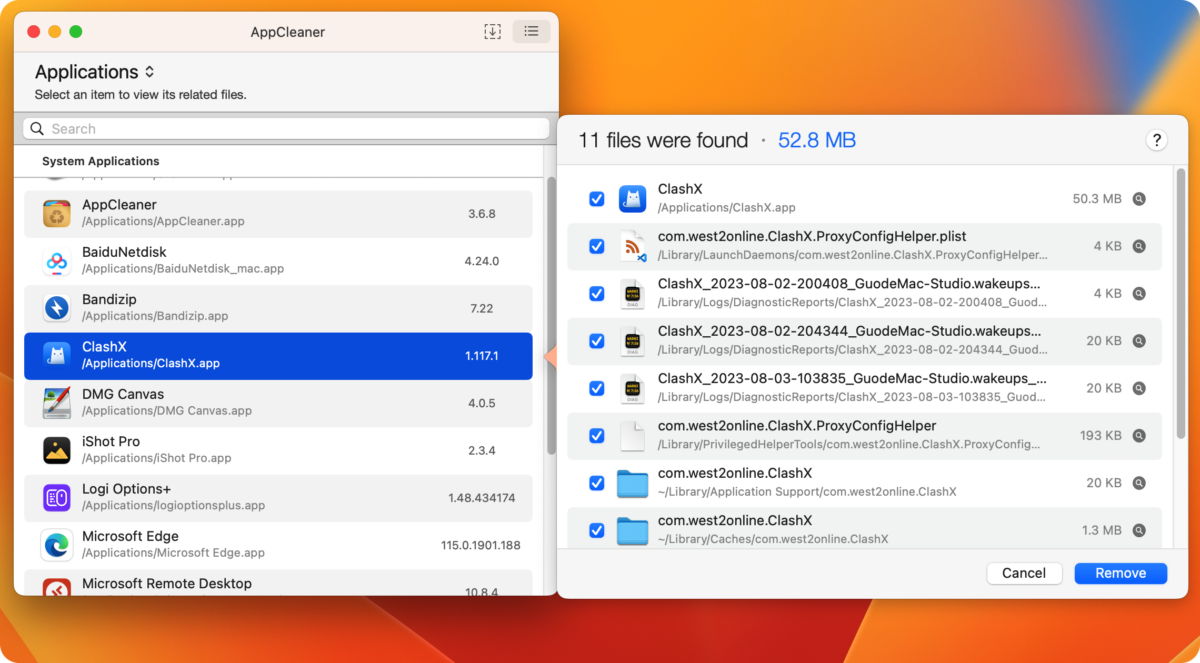Select the DMG Canvas application name
The height and width of the screenshot is (663, 1200).
(x=123, y=394)
